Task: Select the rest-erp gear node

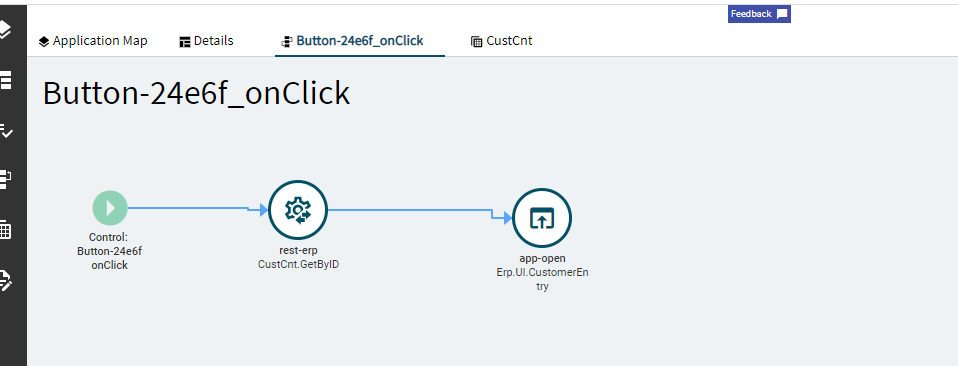Action: pos(298,210)
